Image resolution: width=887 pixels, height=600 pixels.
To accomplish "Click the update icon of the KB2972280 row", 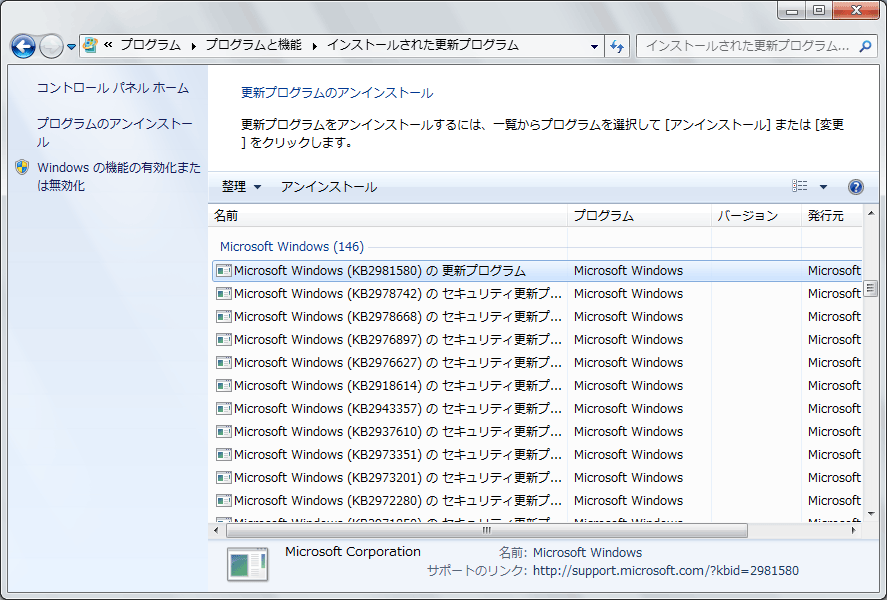I will click(x=224, y=500).
